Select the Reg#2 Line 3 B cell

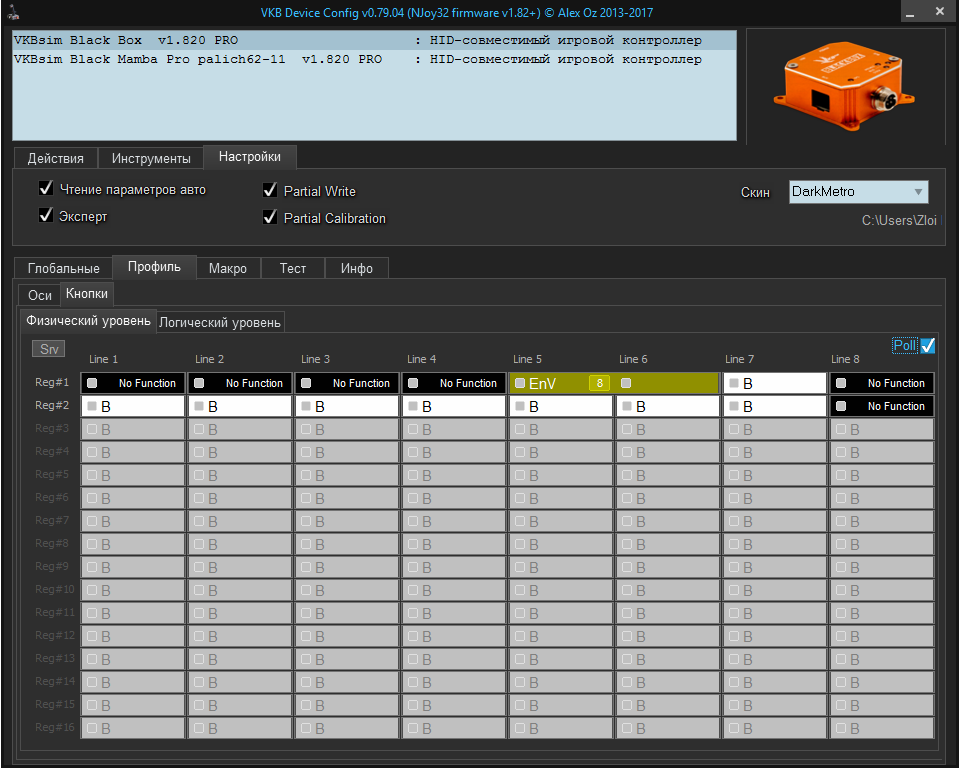point(347,407)
